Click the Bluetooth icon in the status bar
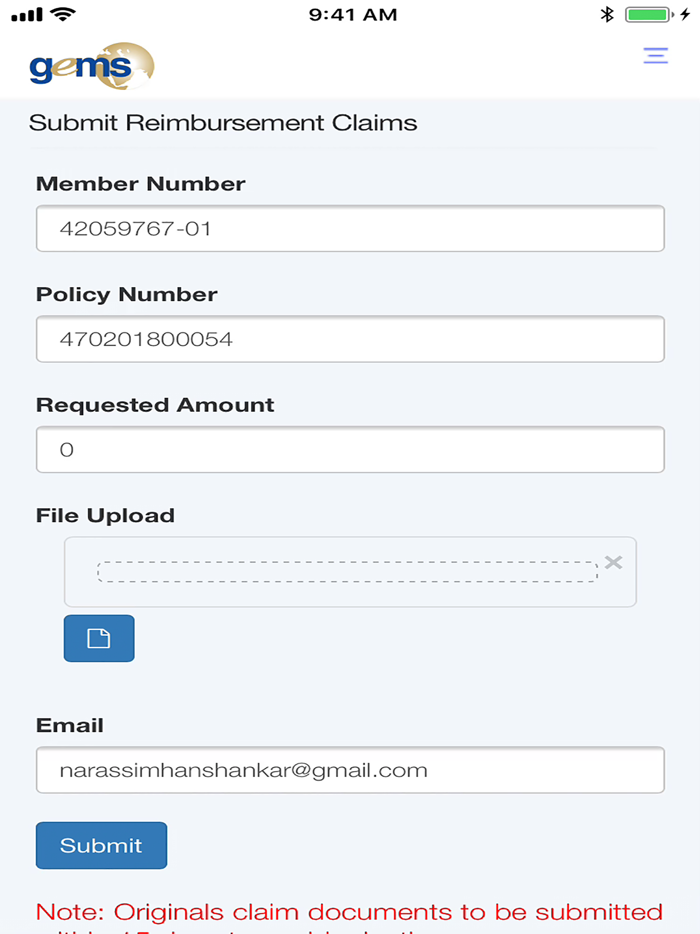700x934 pixels. [x=608, y=14]
